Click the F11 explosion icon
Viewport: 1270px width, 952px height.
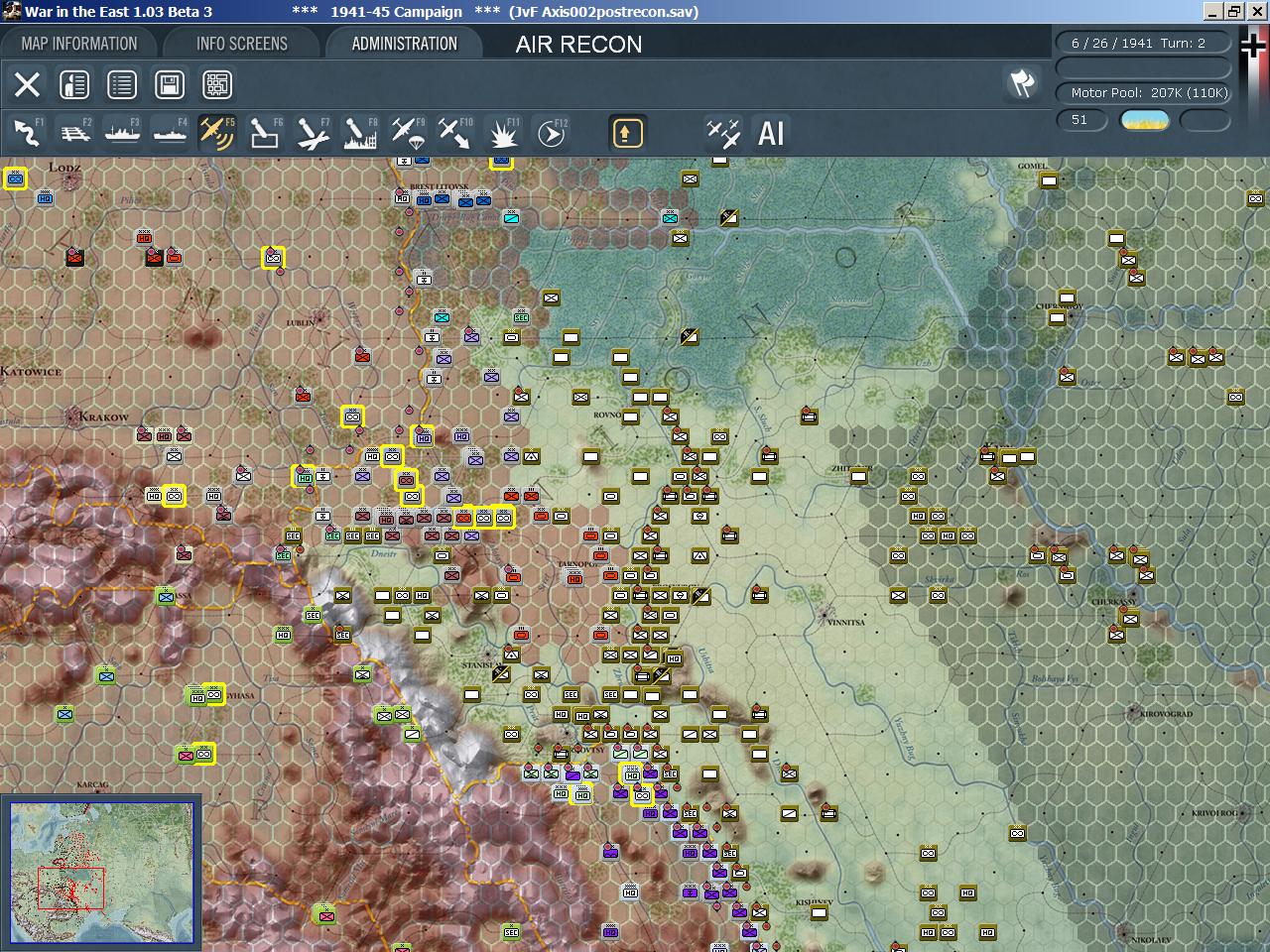click(503, 133)
